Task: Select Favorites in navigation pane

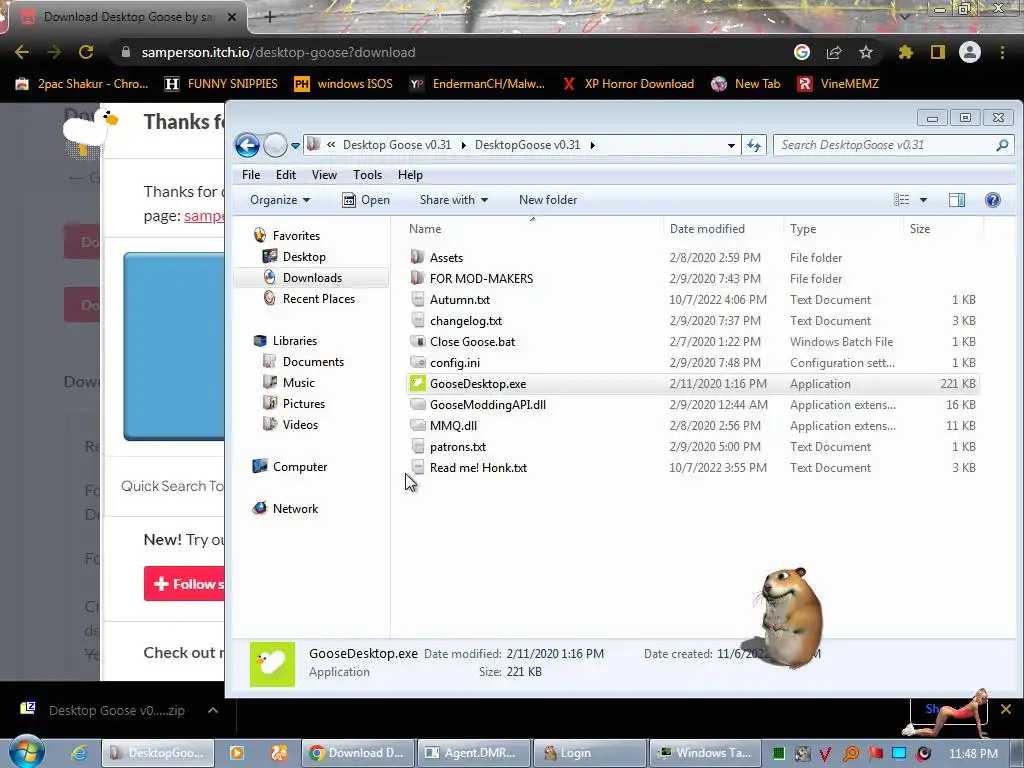Action: tap(296, 236)
